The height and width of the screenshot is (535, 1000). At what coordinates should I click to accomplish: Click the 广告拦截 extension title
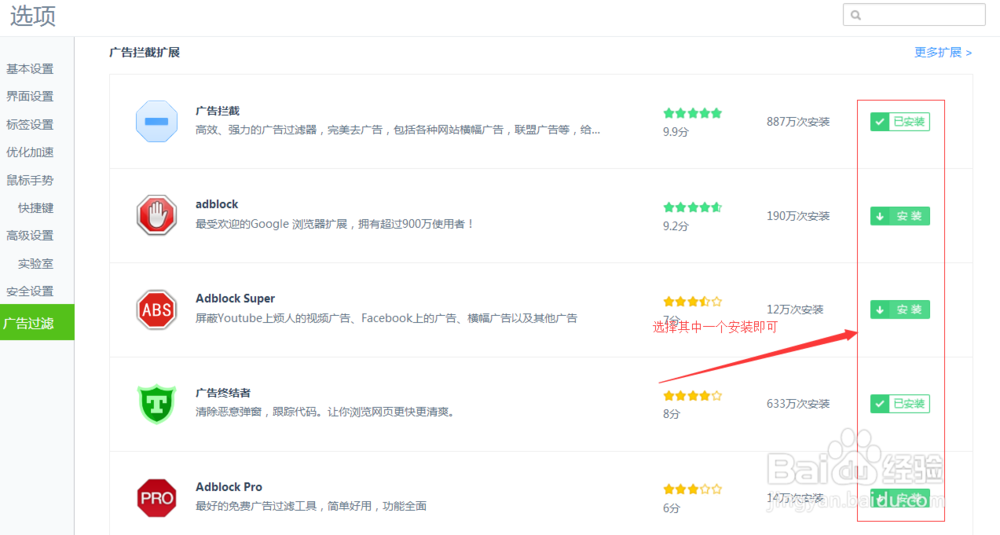(217, 110)
